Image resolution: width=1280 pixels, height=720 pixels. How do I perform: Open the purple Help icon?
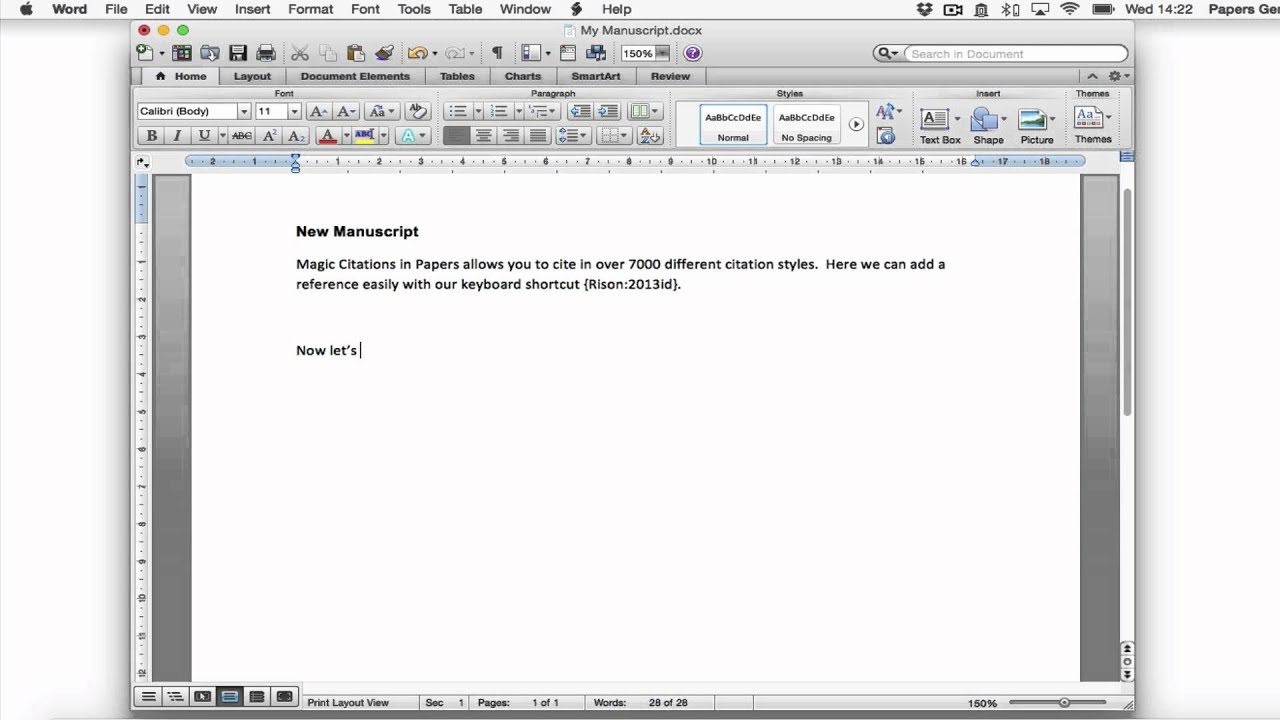[693, 53]
